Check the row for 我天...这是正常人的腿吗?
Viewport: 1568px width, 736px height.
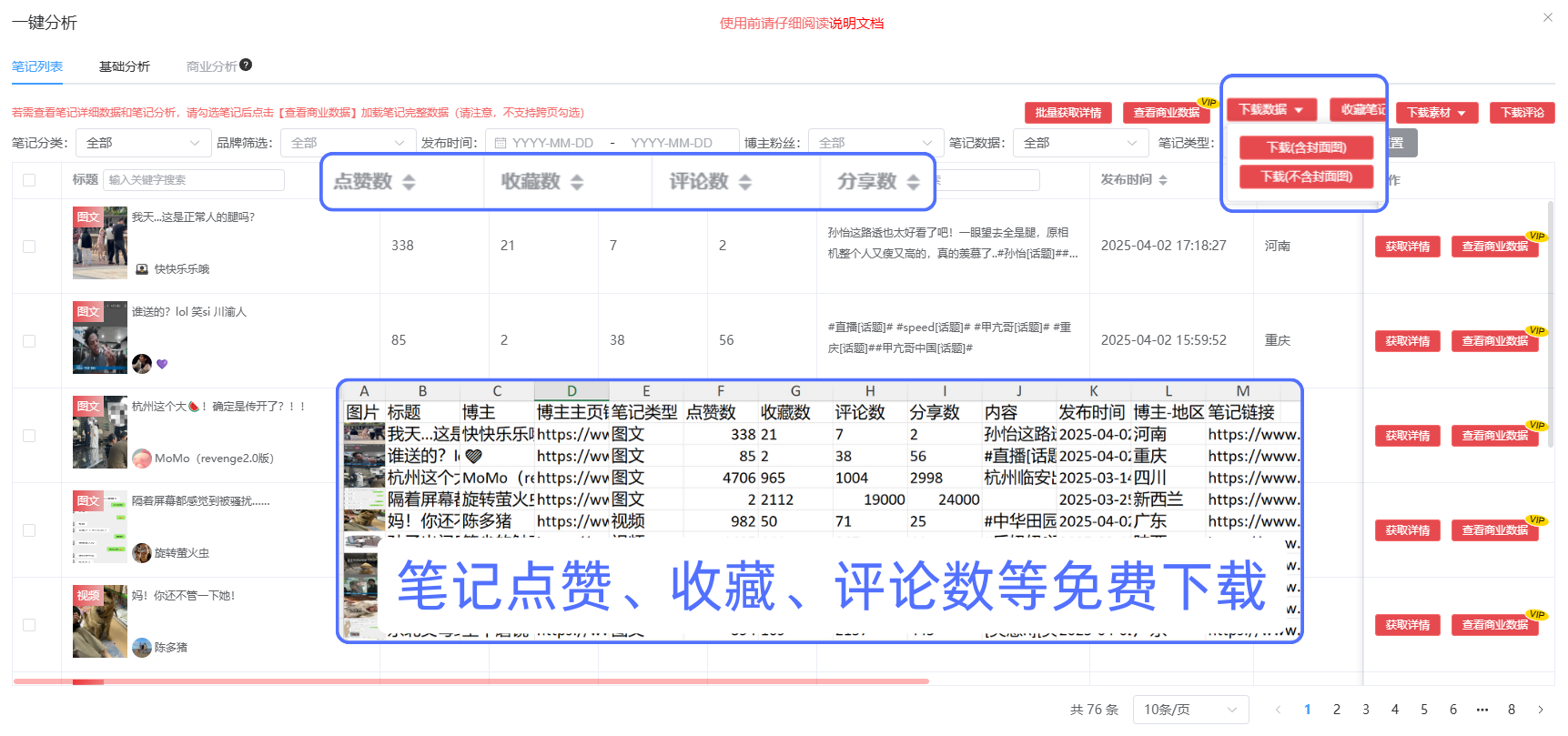(x=29, y=247)
